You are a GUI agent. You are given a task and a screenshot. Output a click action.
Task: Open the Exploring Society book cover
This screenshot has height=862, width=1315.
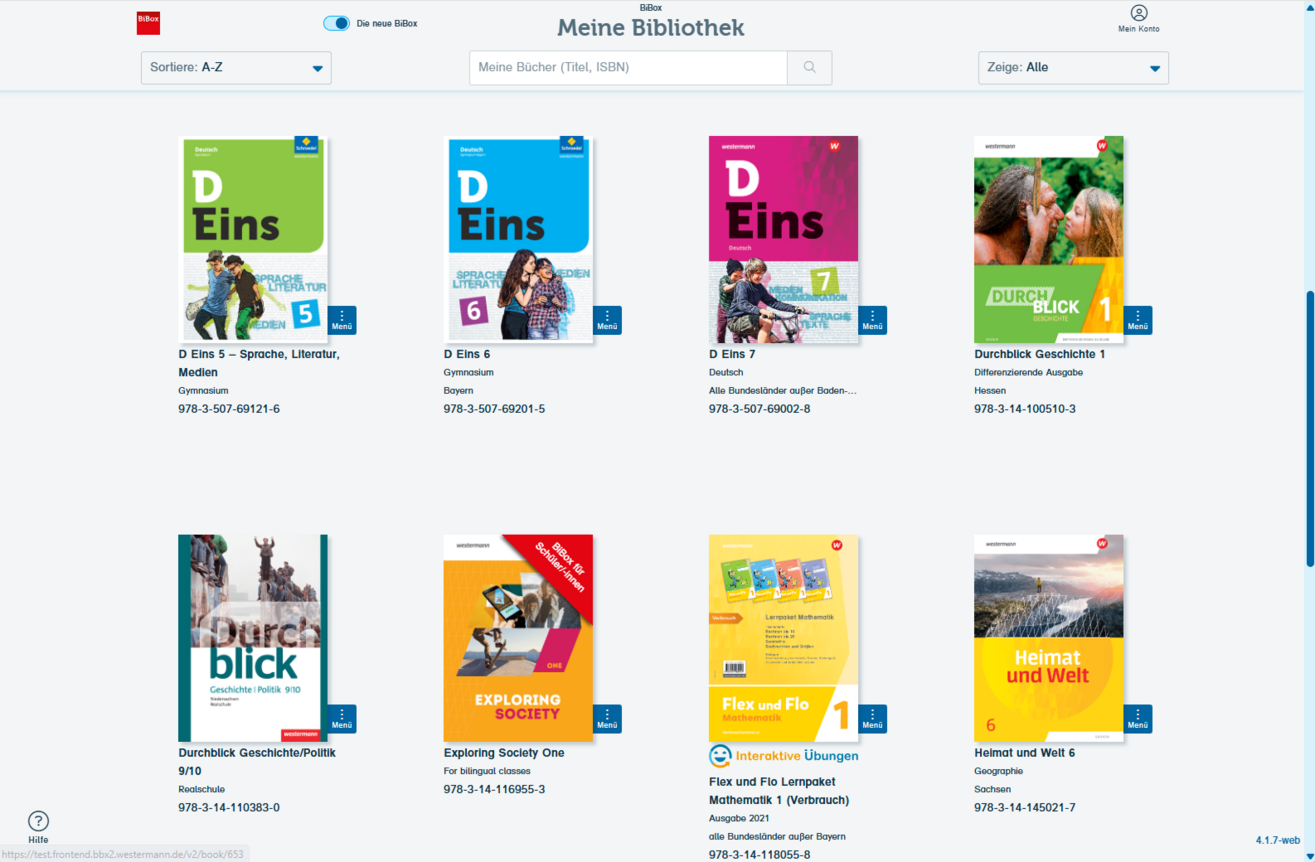(518, 638)
